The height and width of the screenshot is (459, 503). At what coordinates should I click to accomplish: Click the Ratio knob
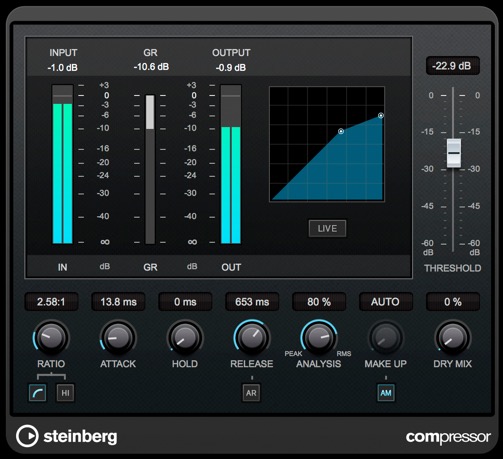pos(51,338)
